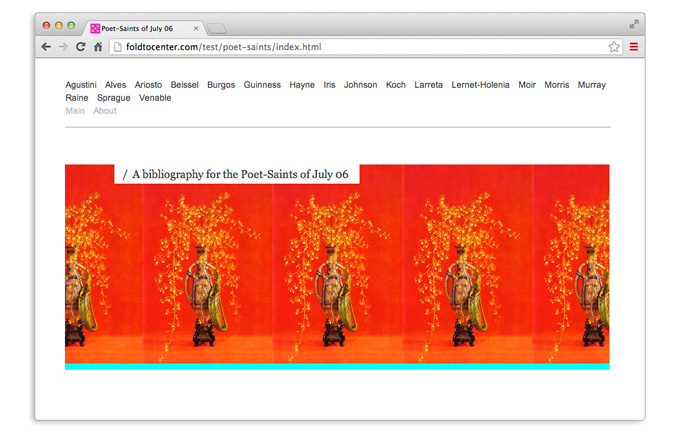Open the Venable link
Image resolution: width=680 pixels, height=444 pixels.
point(155,98)
